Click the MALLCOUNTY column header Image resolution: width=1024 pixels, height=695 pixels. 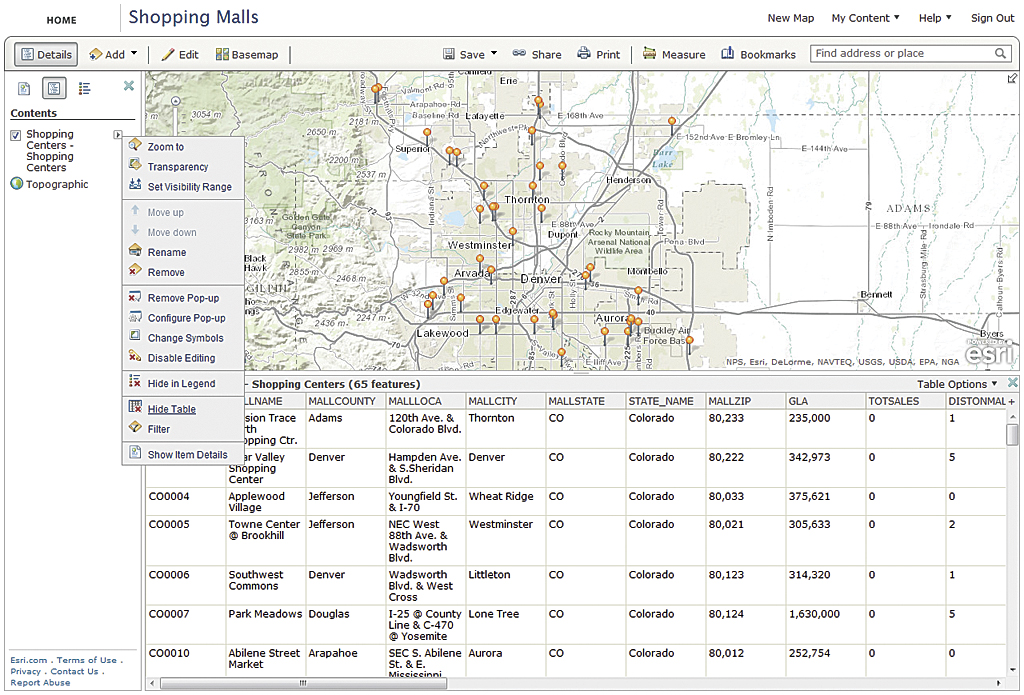point(345,401)
